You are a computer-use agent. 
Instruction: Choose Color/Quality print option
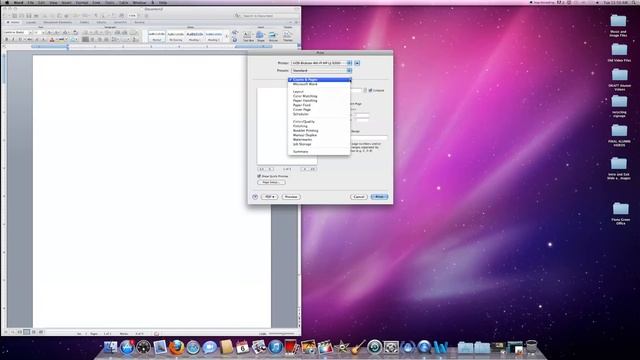(319, 122)
